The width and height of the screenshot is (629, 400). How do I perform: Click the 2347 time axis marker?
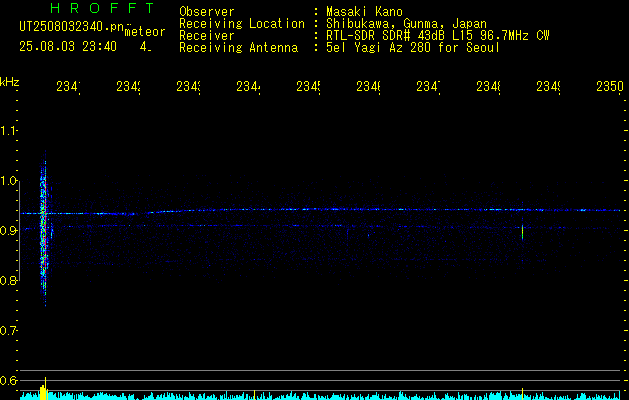(428, 86)
